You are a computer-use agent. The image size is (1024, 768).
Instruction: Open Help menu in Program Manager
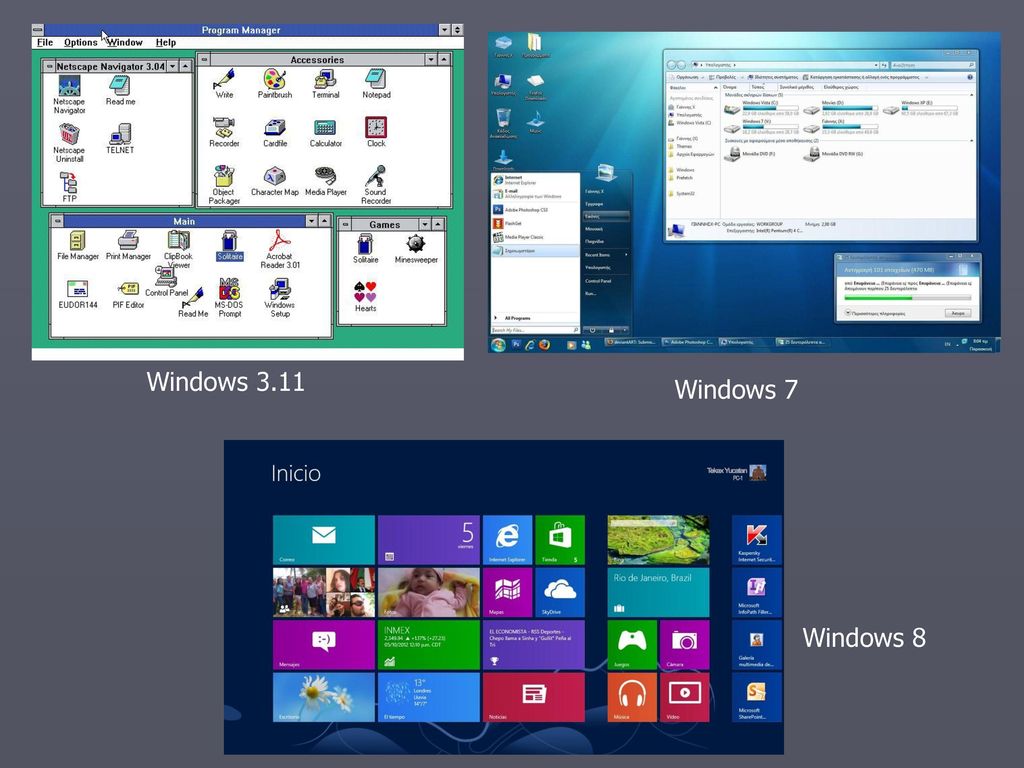166,42
